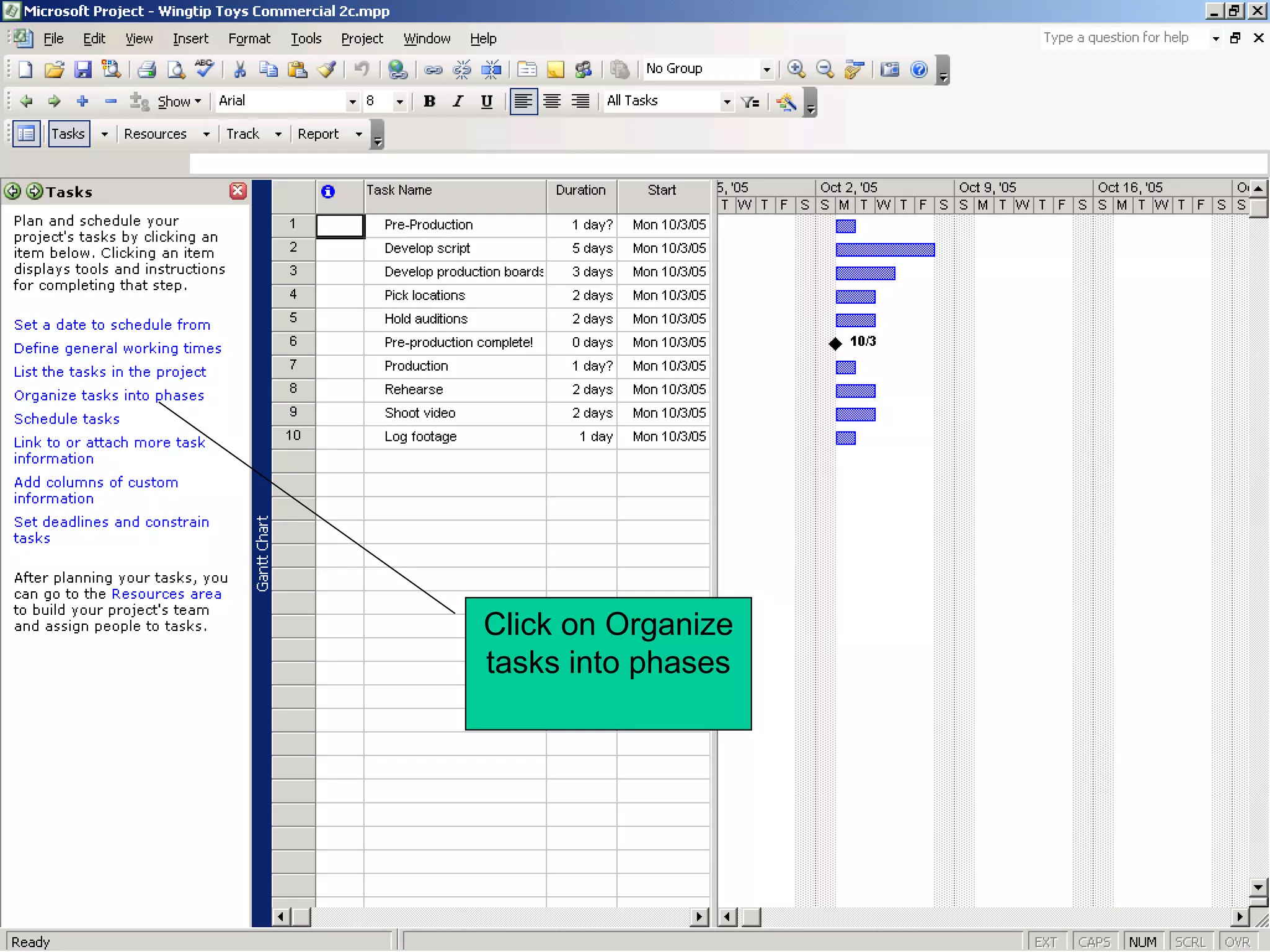Click the Copy icon

(x=268, y=69)
